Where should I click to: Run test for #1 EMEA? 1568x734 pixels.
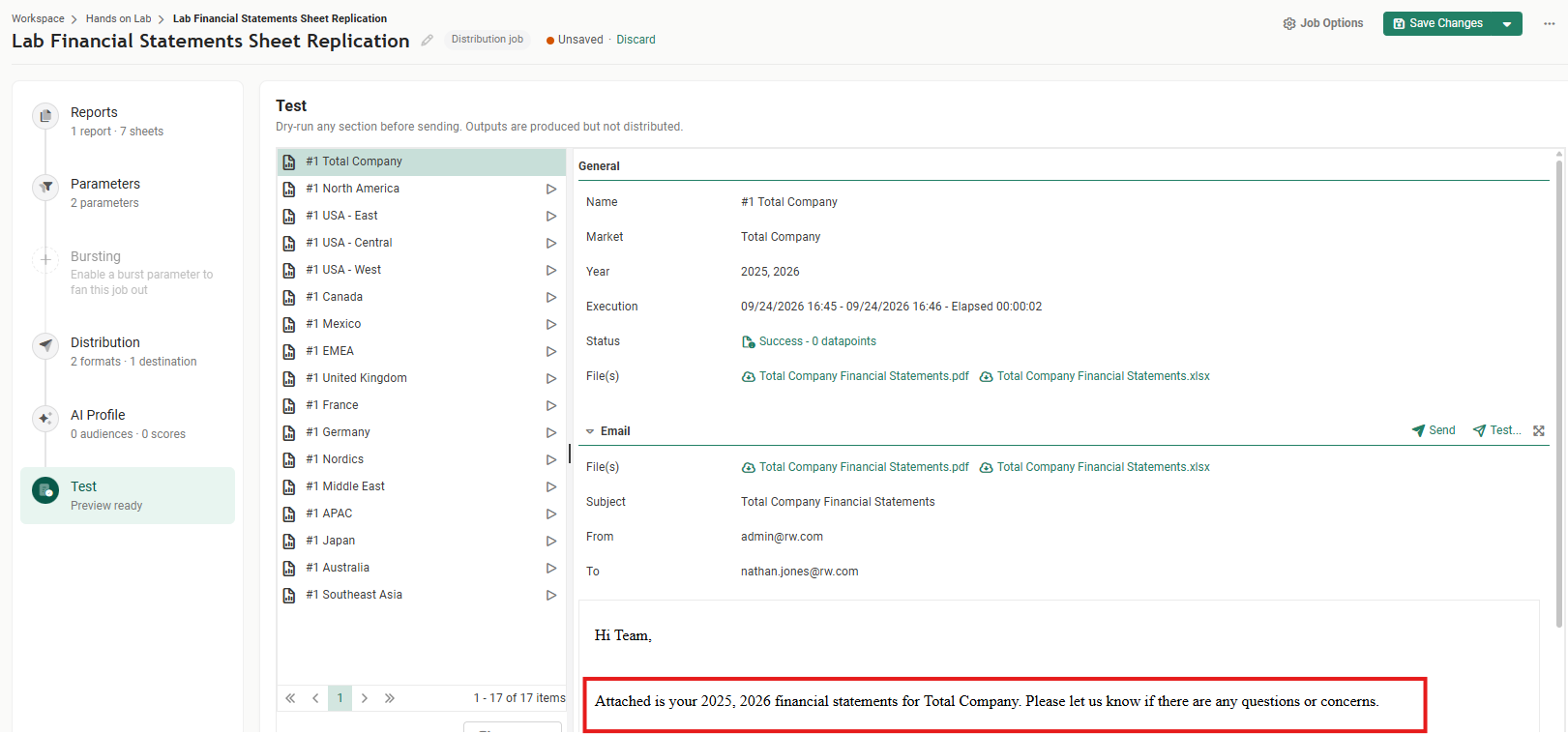pos(551,351)
